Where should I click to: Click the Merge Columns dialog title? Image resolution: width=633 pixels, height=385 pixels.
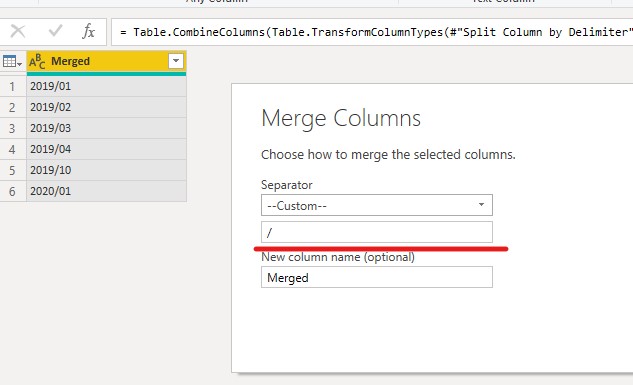coord(341,118)
